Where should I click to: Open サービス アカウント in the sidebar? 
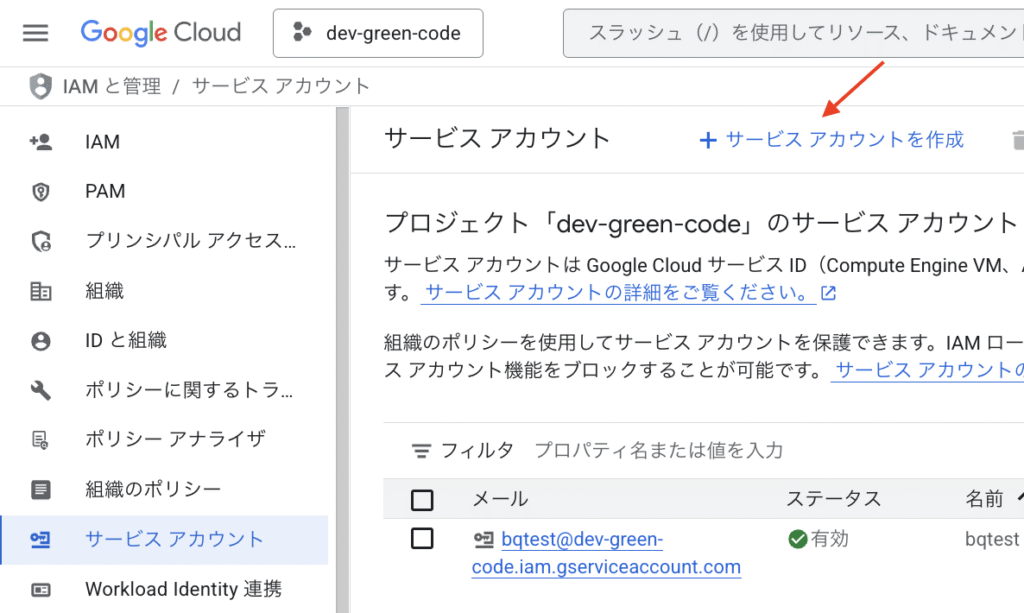click(x=174, y=539)
